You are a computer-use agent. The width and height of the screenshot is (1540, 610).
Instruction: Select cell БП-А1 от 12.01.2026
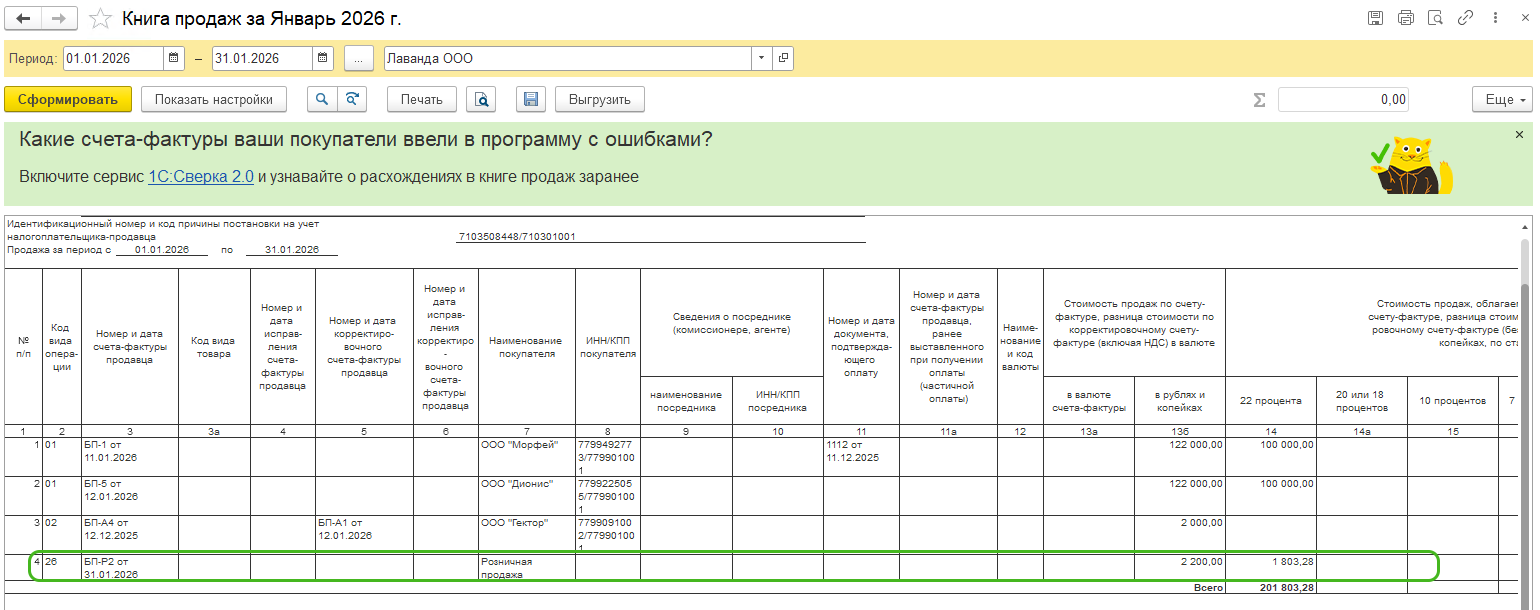tap(364, 535)
